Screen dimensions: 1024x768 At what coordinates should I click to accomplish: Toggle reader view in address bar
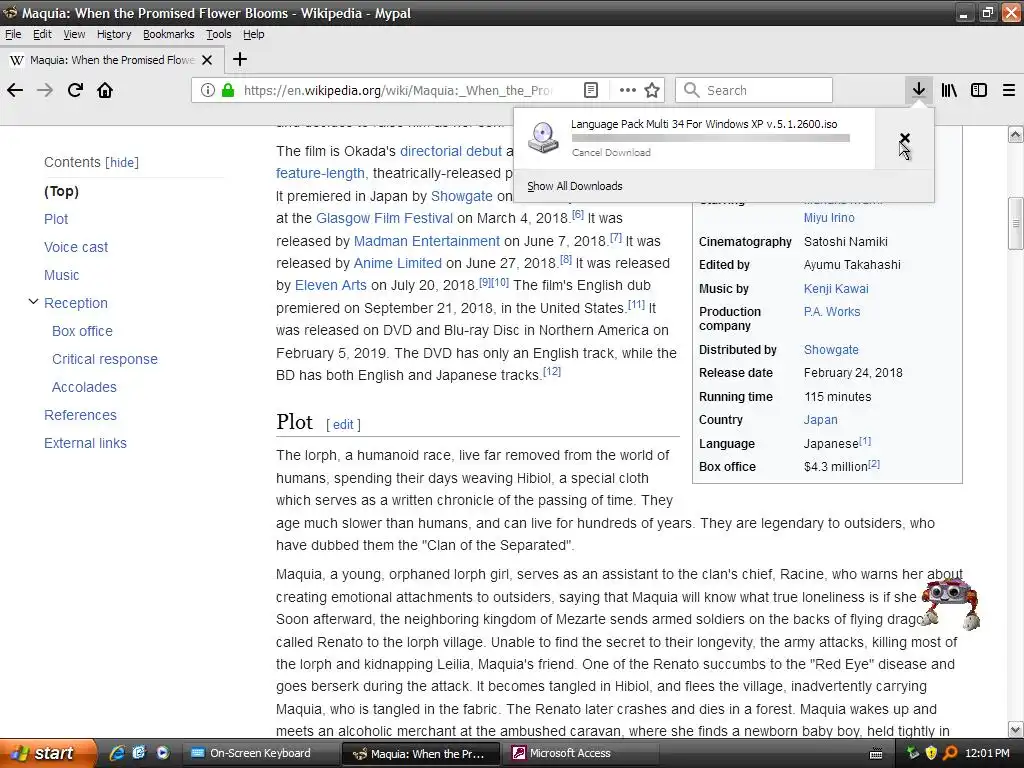click(590, 90)
